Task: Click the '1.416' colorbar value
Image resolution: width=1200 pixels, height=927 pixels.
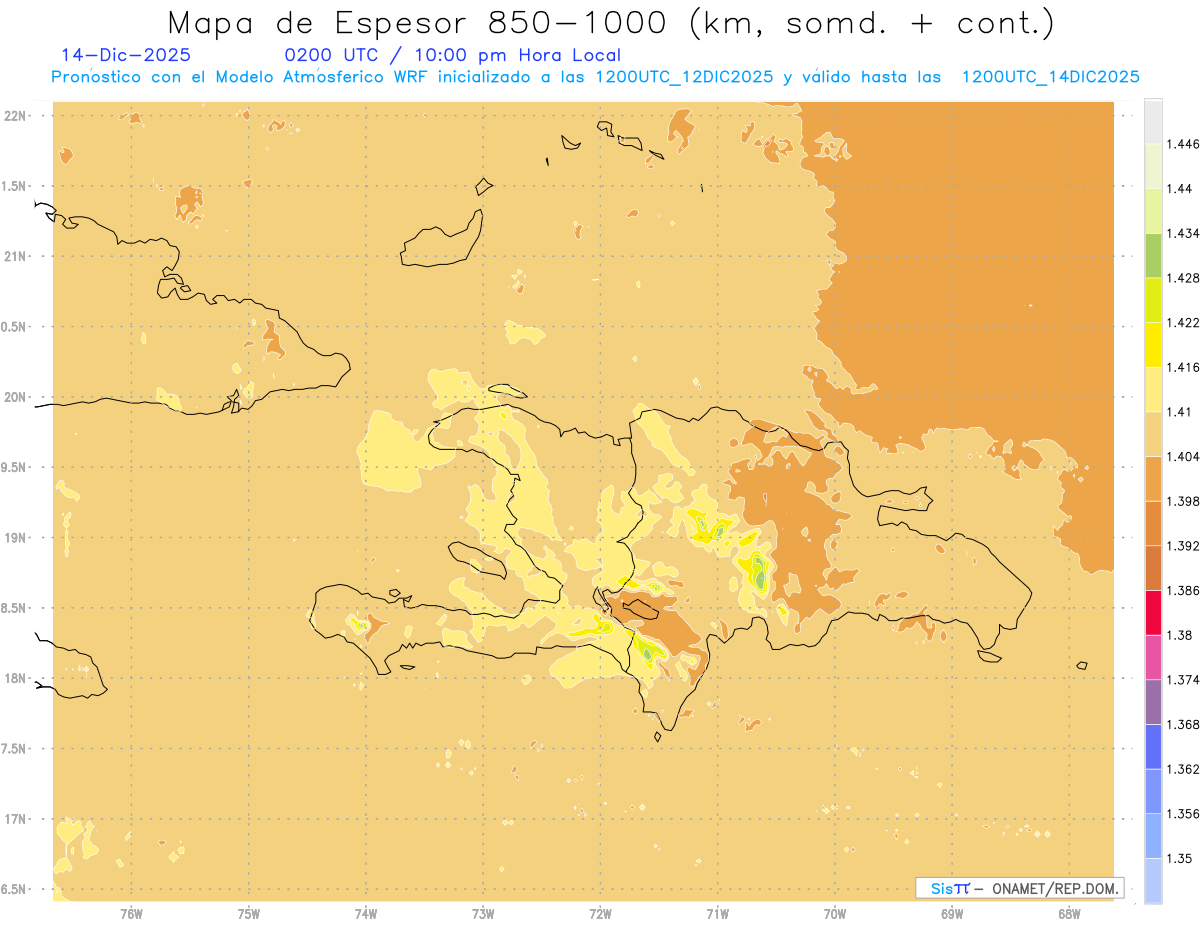Action: [x=1184, y=367]
